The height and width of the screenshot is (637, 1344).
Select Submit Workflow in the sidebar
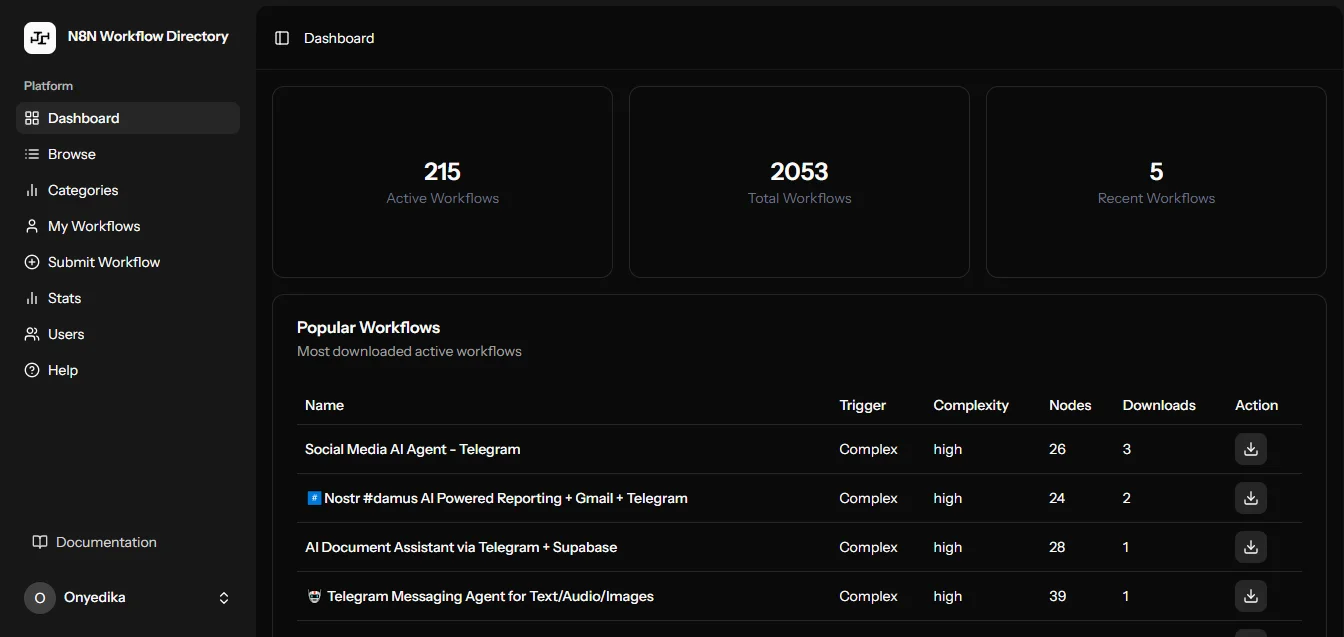128,262
